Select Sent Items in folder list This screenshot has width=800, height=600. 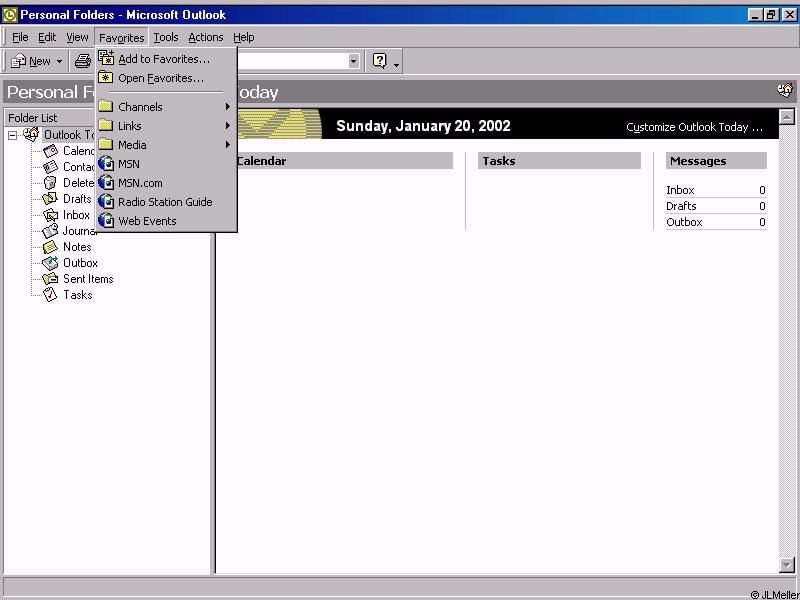pos(88,279)
